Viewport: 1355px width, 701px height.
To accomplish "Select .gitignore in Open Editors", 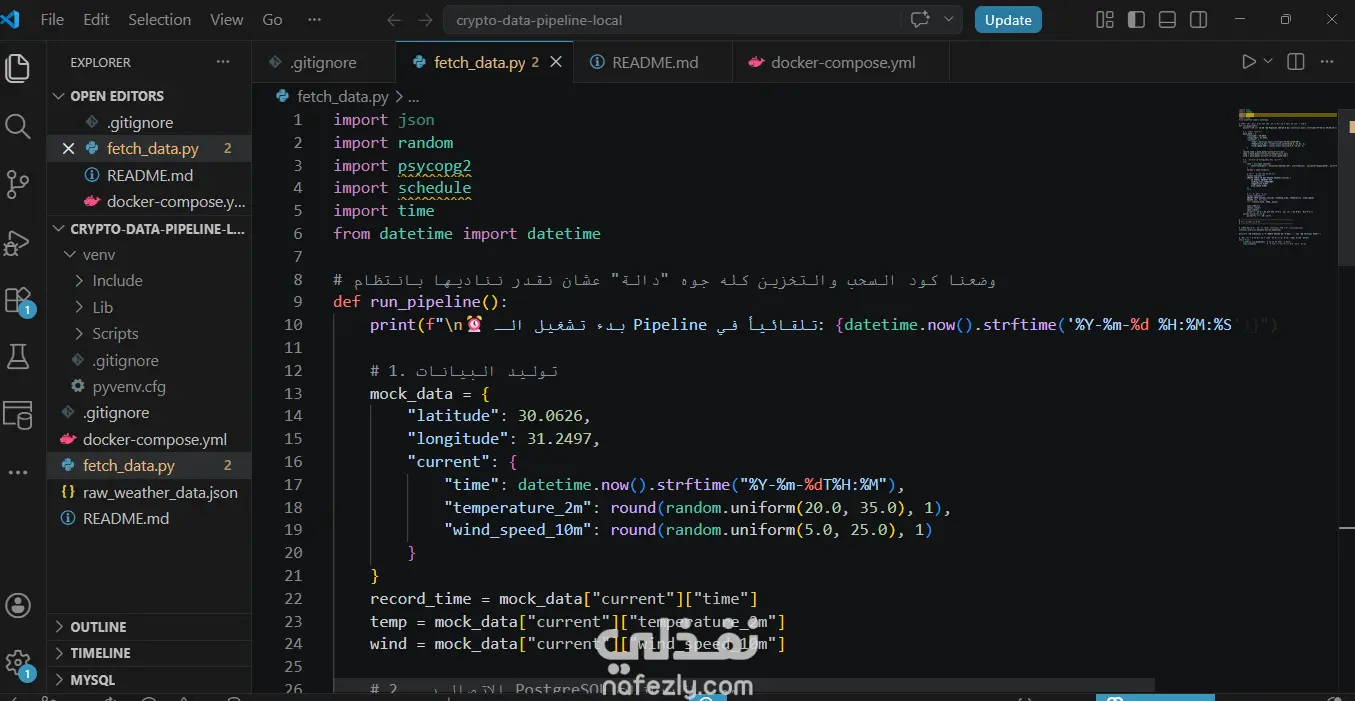I will click(x=149, y=123).
